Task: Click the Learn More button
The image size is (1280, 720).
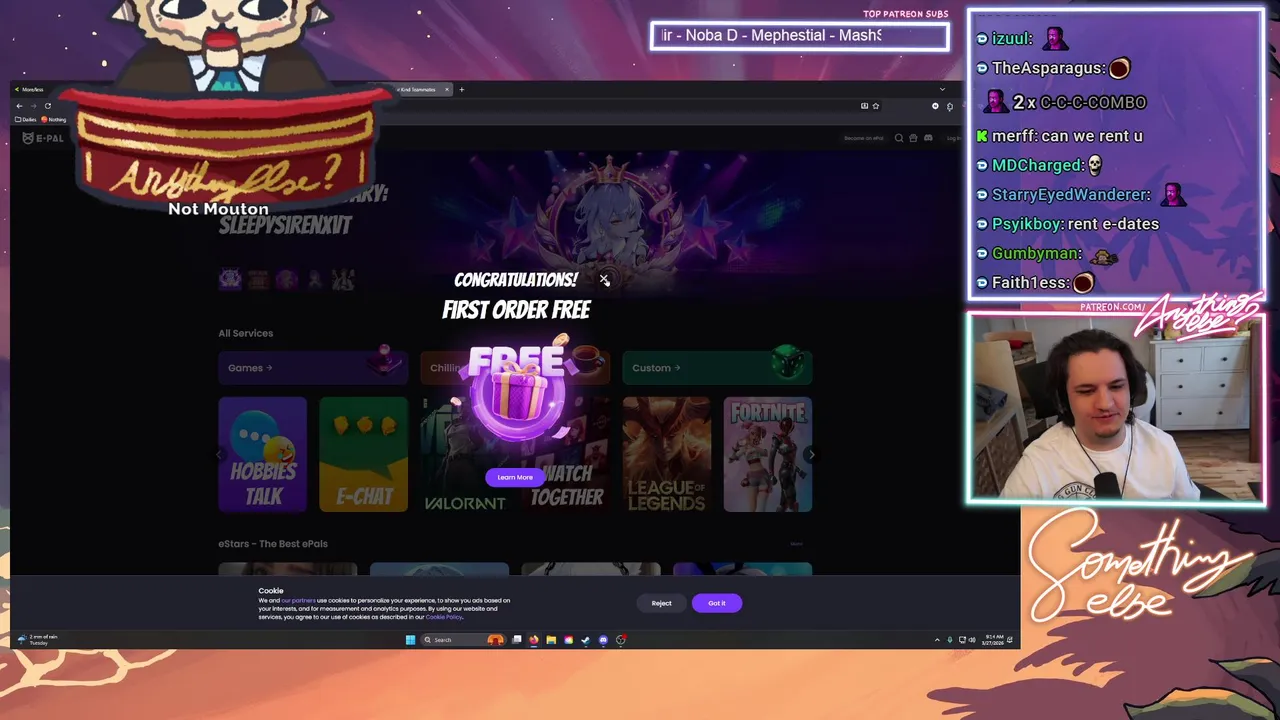Action: pyautogui.click(x=515, y=477)
